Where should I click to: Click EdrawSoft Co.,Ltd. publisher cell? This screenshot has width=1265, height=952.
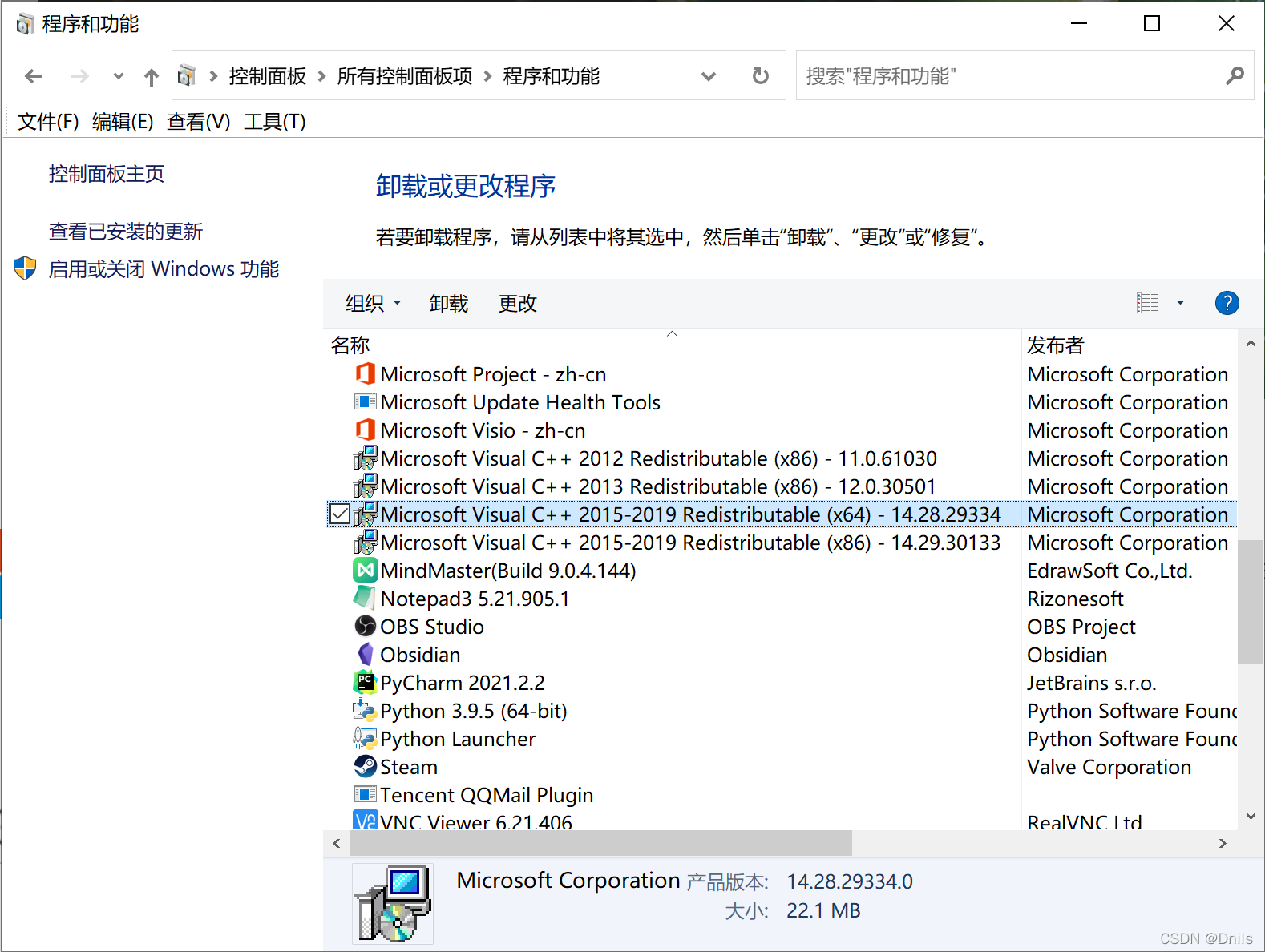coord(1109,571)
